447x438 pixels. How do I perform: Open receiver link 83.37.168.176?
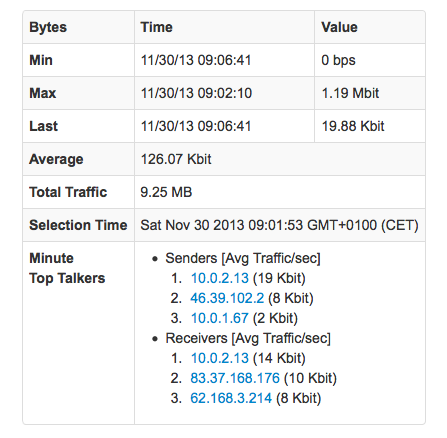tap(235, 378)
